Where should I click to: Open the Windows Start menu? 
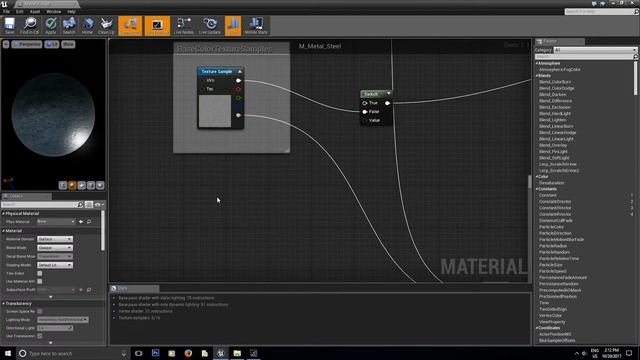8,353
